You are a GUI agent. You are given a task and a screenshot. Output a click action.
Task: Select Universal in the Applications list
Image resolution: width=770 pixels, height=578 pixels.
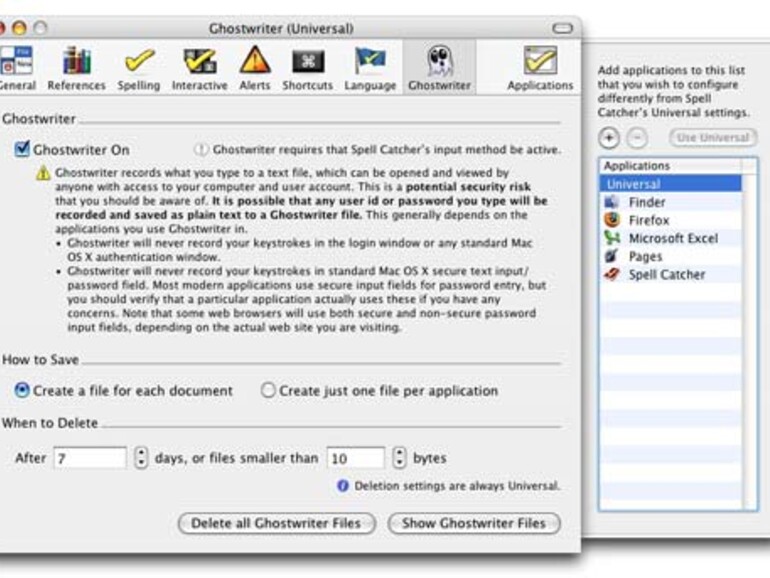(671, 184)
